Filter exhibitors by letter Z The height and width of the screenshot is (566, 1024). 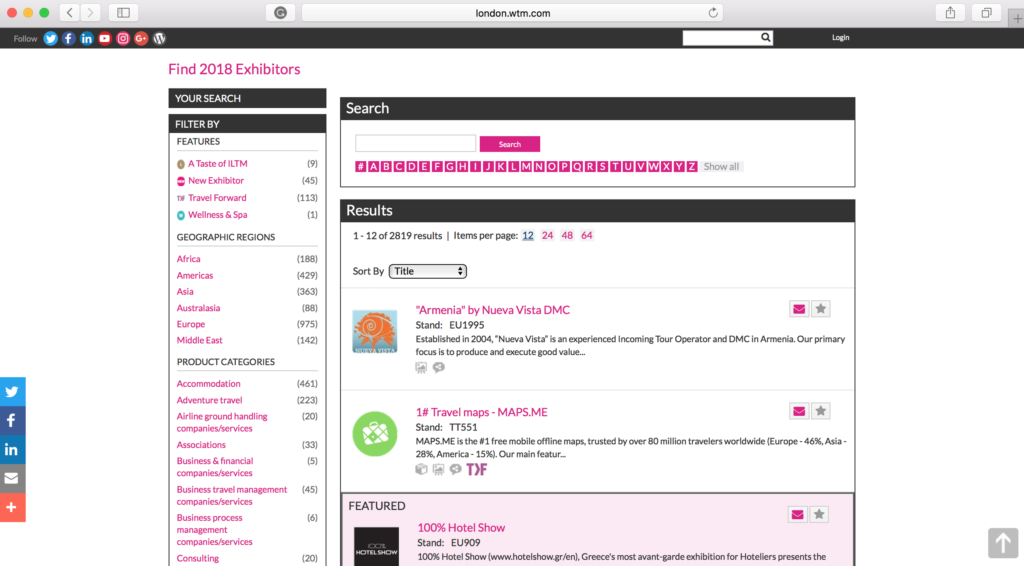coord(692,166)
